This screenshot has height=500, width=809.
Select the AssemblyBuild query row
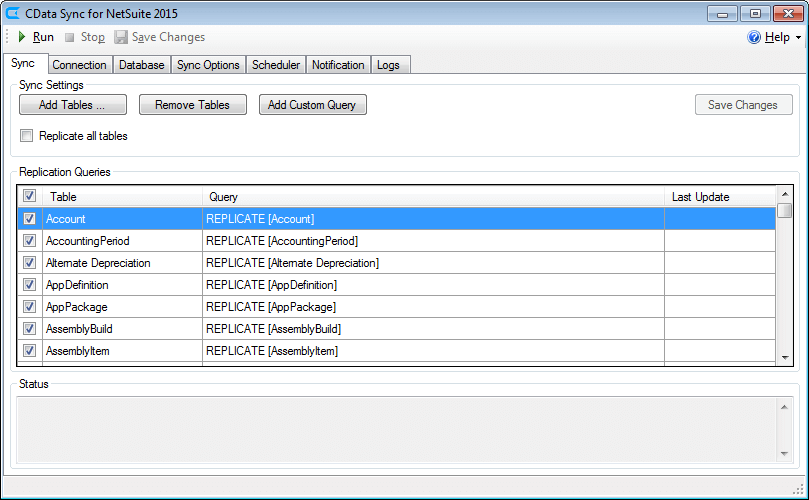433,329
